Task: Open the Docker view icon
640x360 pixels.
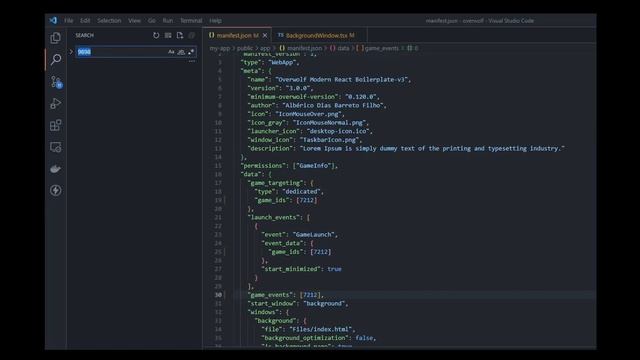Action: pos(56,169)
